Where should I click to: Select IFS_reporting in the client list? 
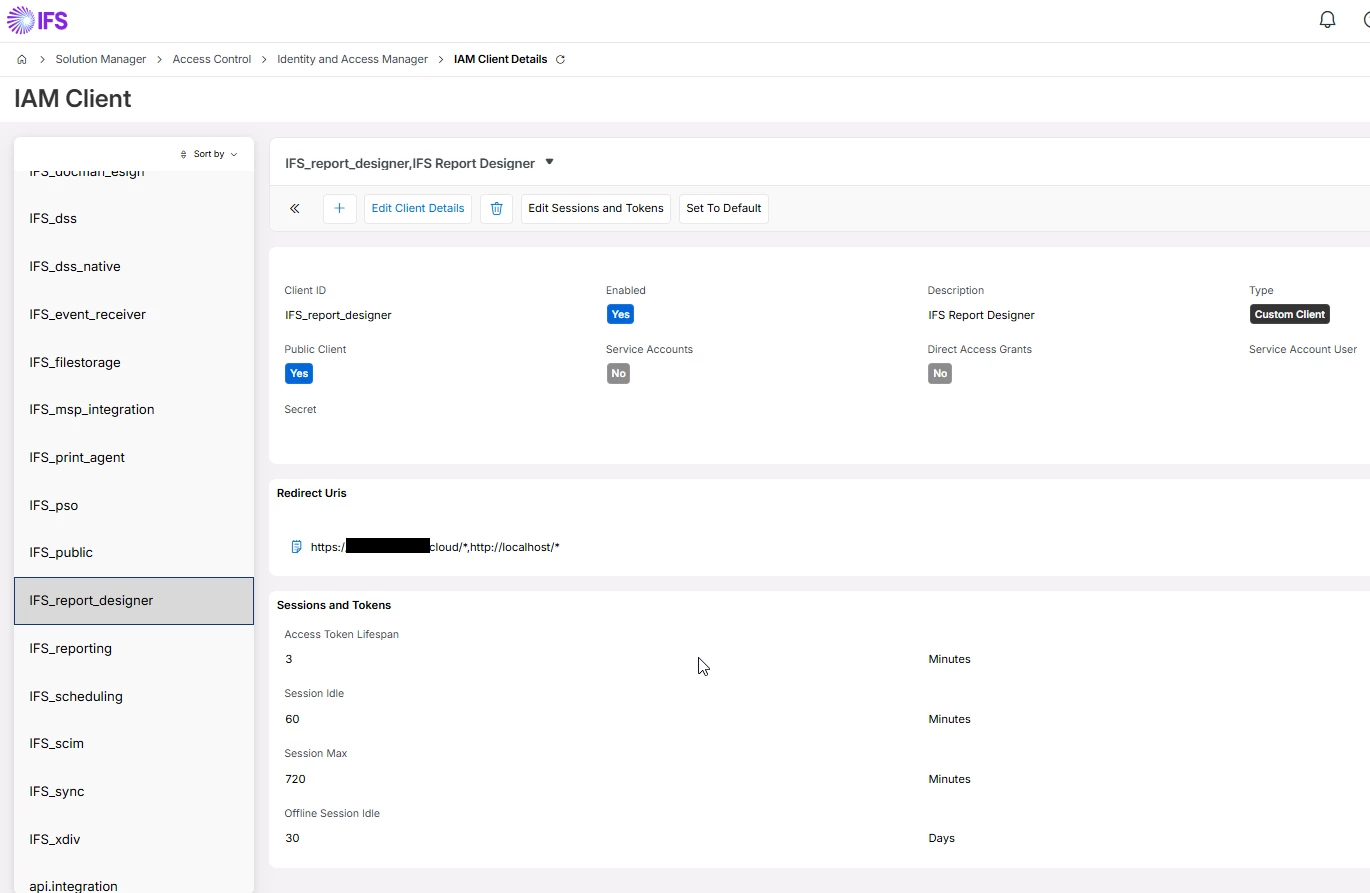(134, 648)
